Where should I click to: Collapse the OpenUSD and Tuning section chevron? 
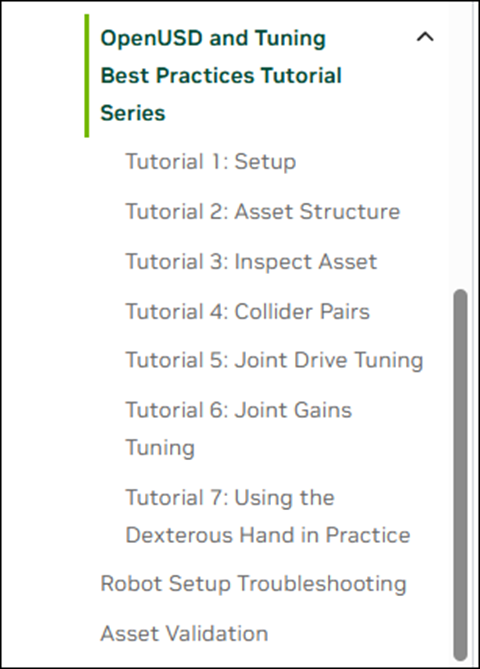425,38
